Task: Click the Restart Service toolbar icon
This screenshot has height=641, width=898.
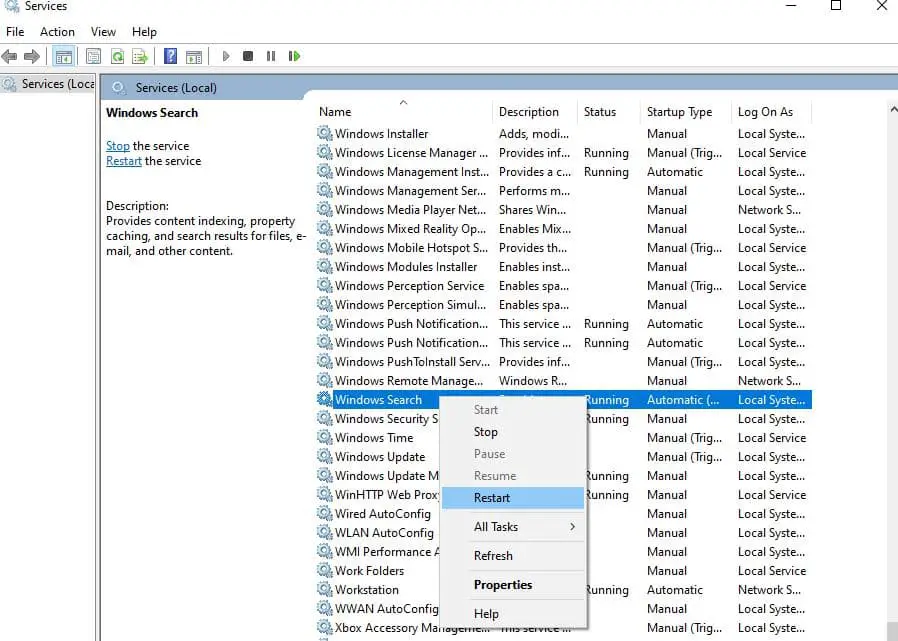Action: (294, 56)
